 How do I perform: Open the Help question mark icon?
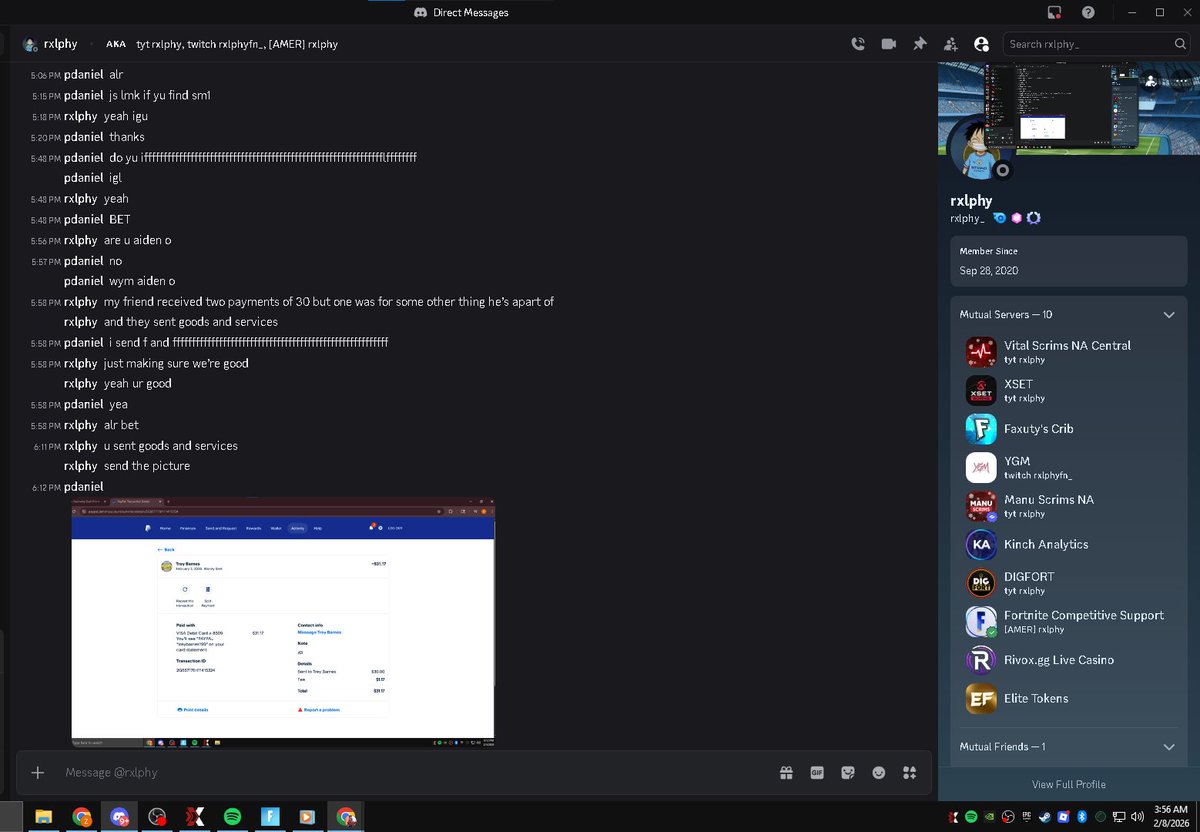coord(1088,12)
